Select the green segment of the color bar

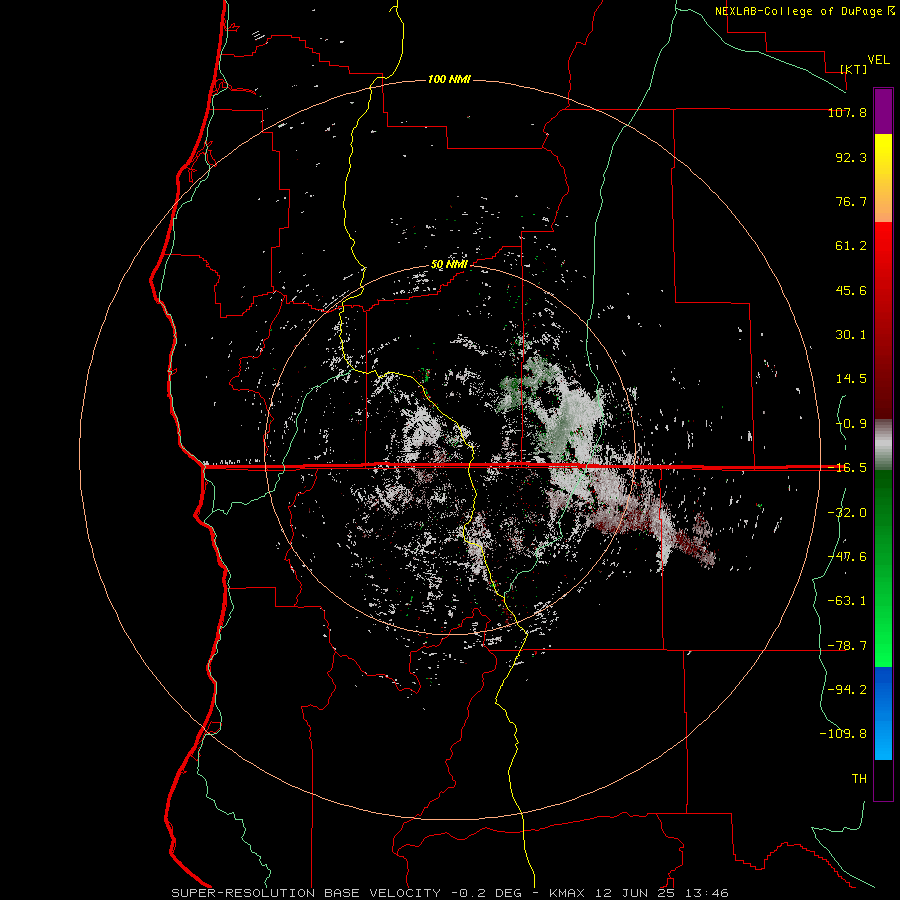883,568
